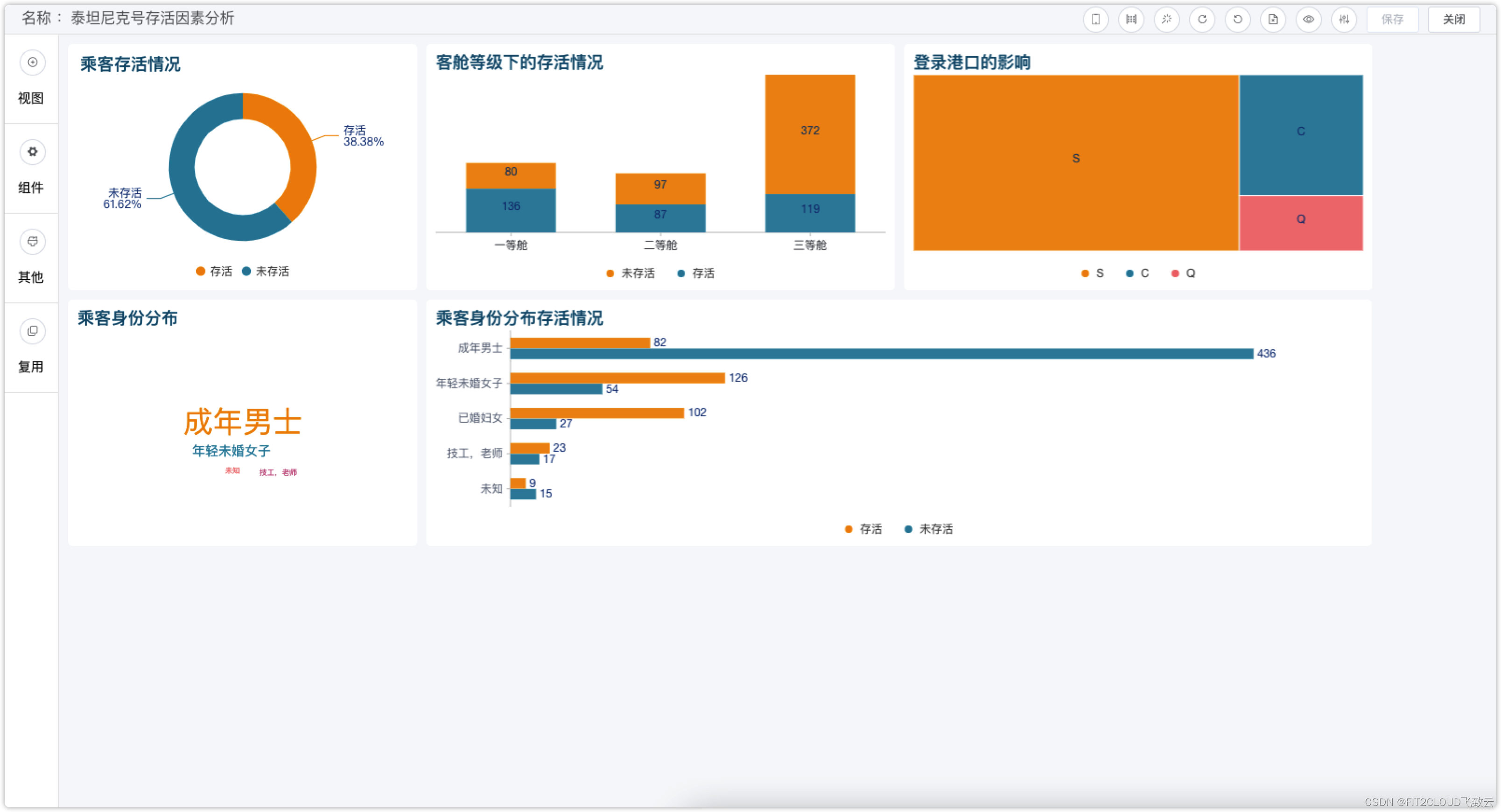Viewport: 1501px width, 812px height.
Task: Click the 关闭 close button
Action: 1454,19
